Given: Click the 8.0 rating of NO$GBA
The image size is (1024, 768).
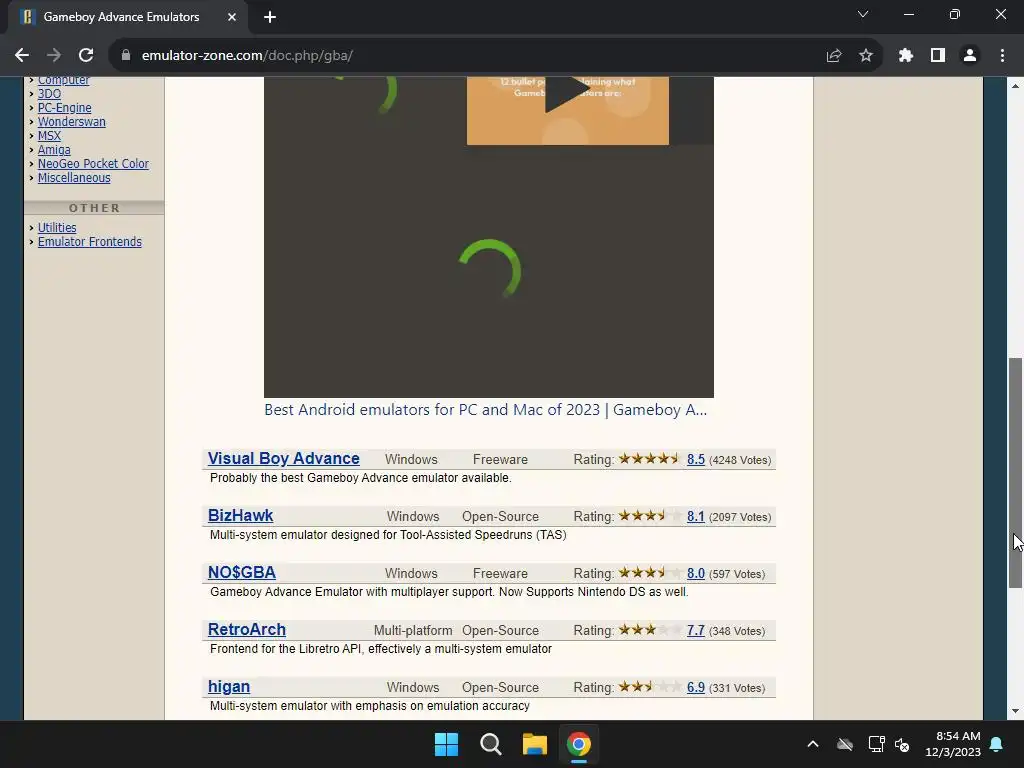Looking at the screenshot, I should point(696,573).
